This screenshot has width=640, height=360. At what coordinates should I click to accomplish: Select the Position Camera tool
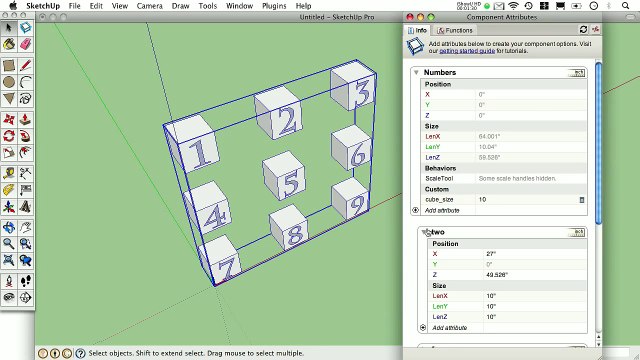tap(9, 281)
